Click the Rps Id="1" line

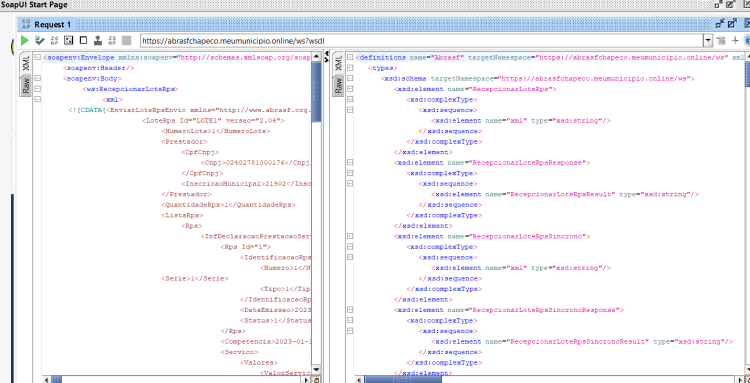click(246, 247)
